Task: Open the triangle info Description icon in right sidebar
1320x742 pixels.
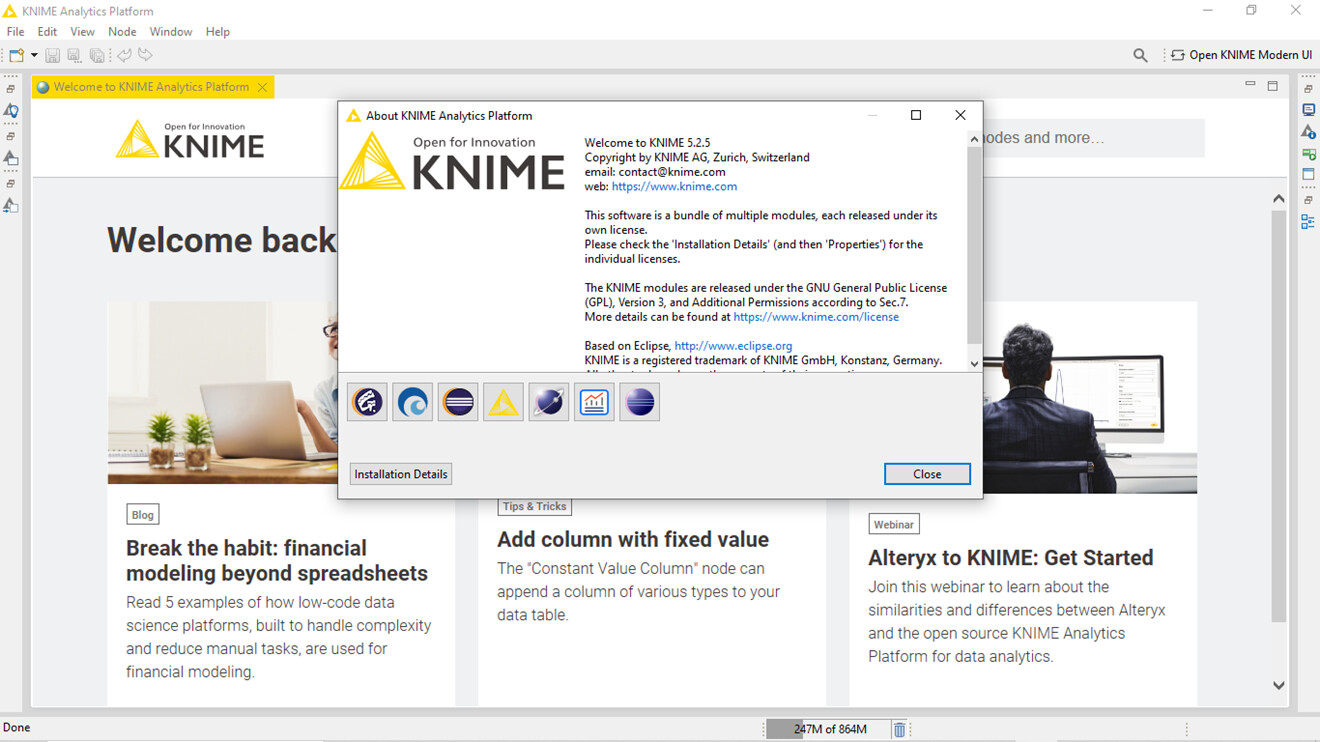Action: [1308, 132]
